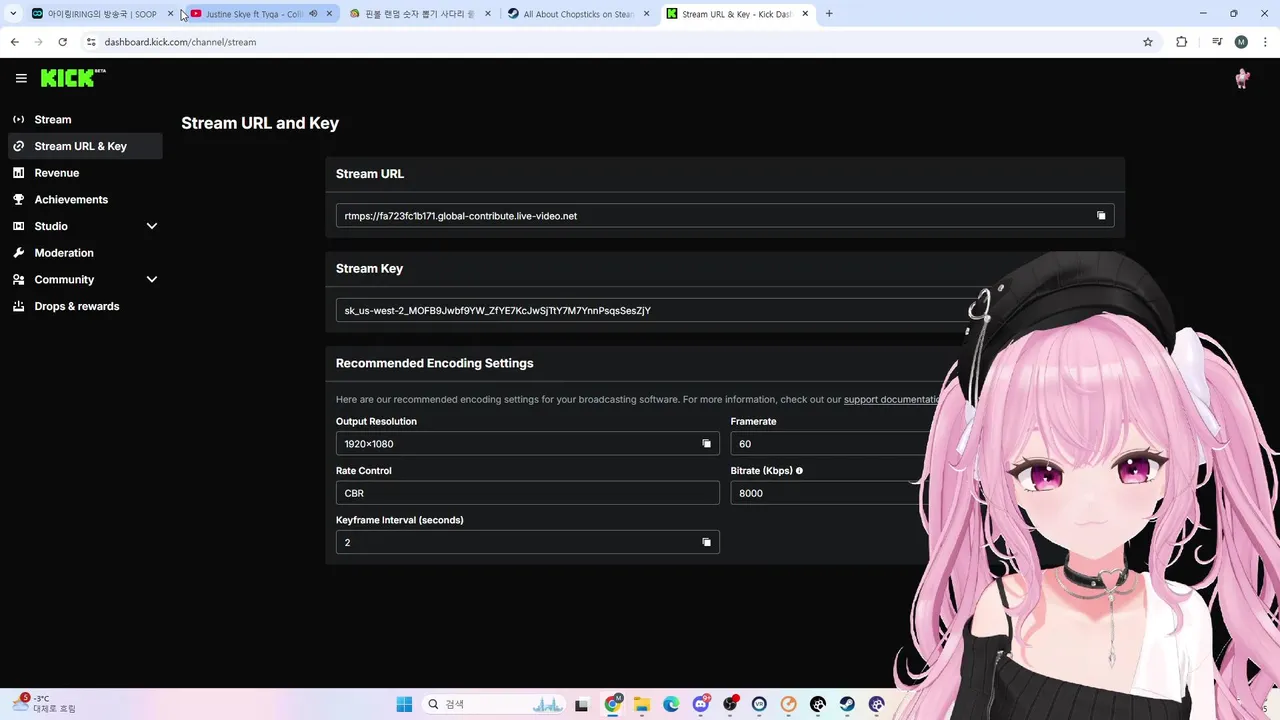
Task: Go back in browser
Action: [14, 42]
